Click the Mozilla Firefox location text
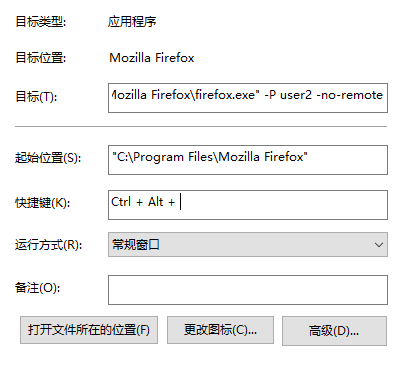The width and height of the screenshot is (400, 369). [152, 58]
